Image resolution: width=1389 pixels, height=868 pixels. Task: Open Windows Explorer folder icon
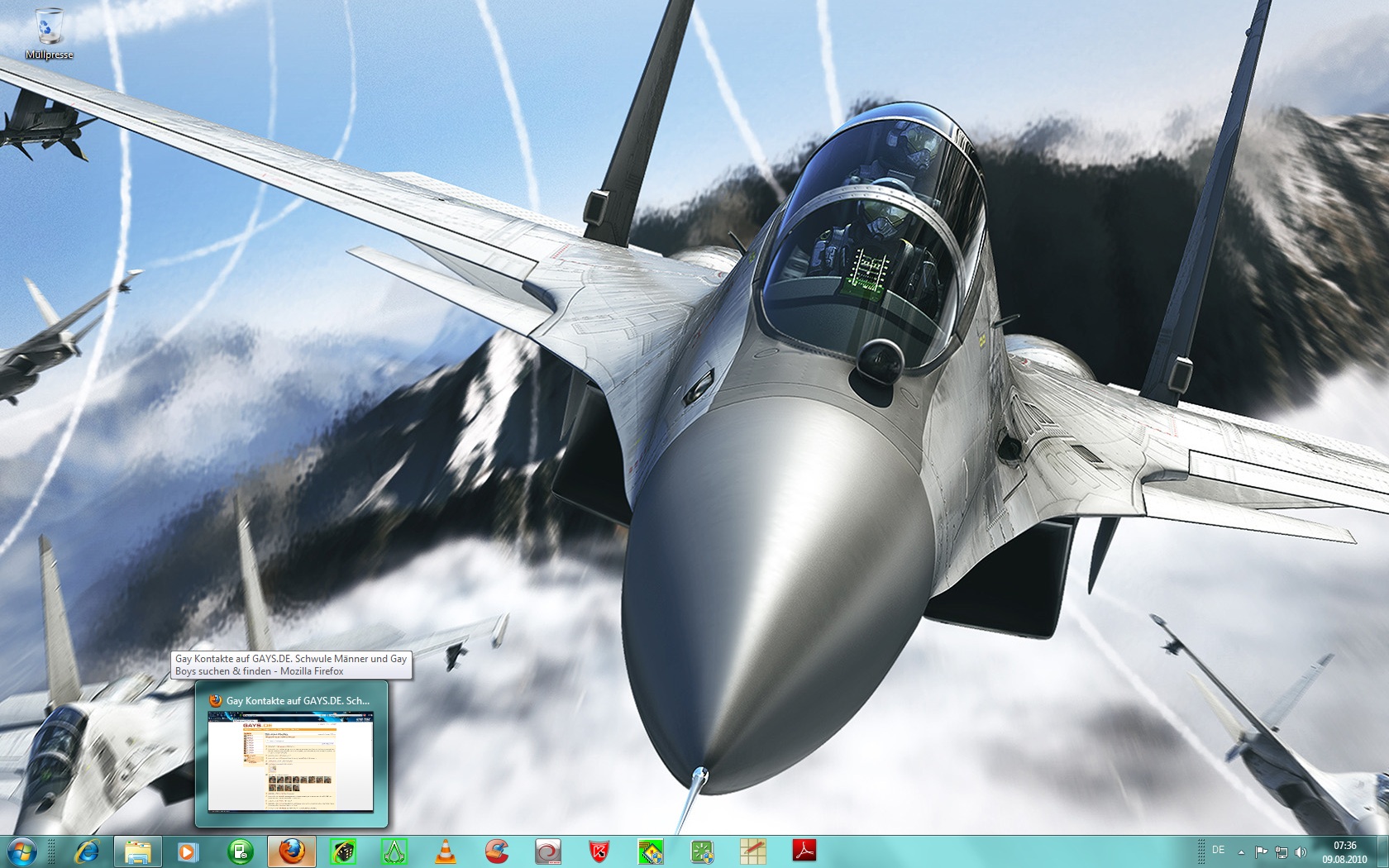coord(137,851)
